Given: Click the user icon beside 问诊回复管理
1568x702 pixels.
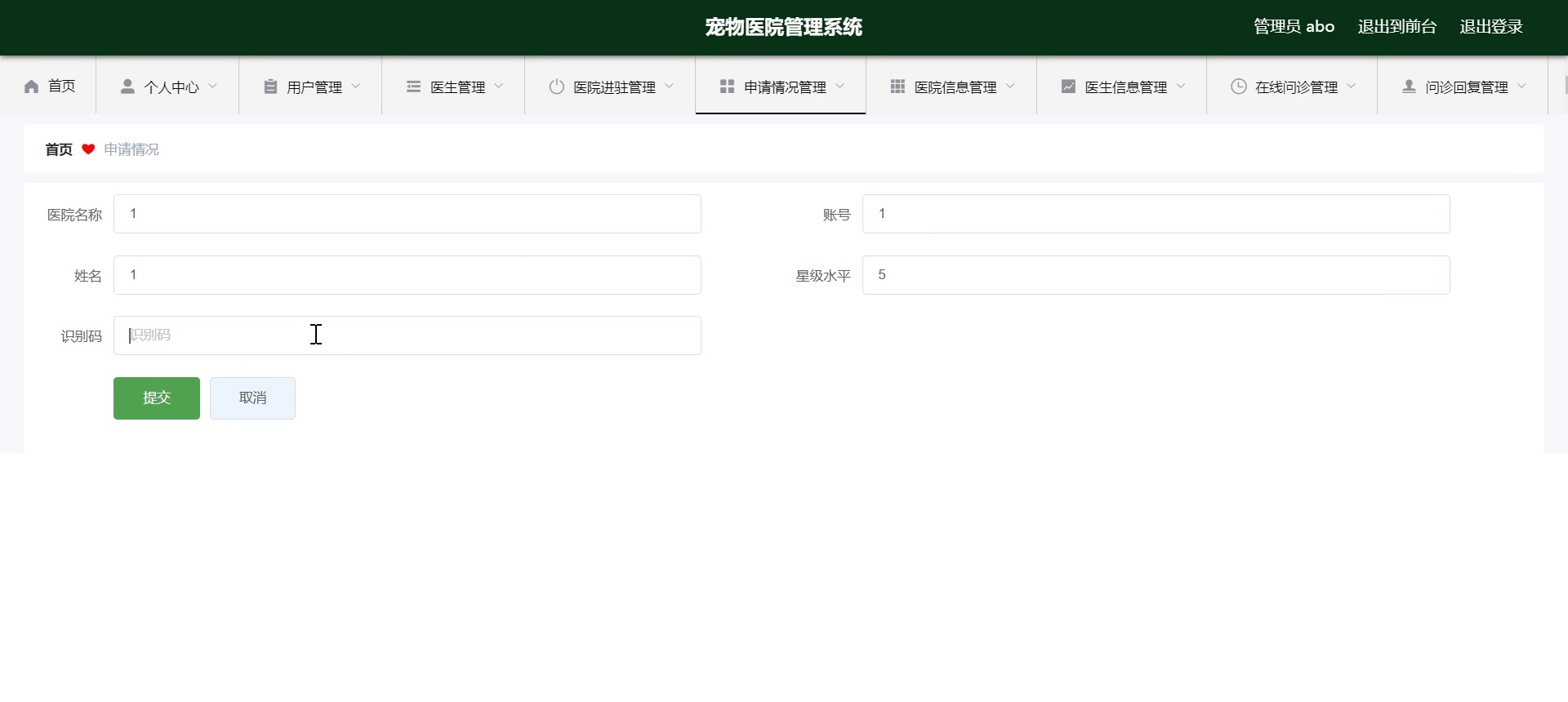Looking at the screenshot, I should (x=1409, y=87).
